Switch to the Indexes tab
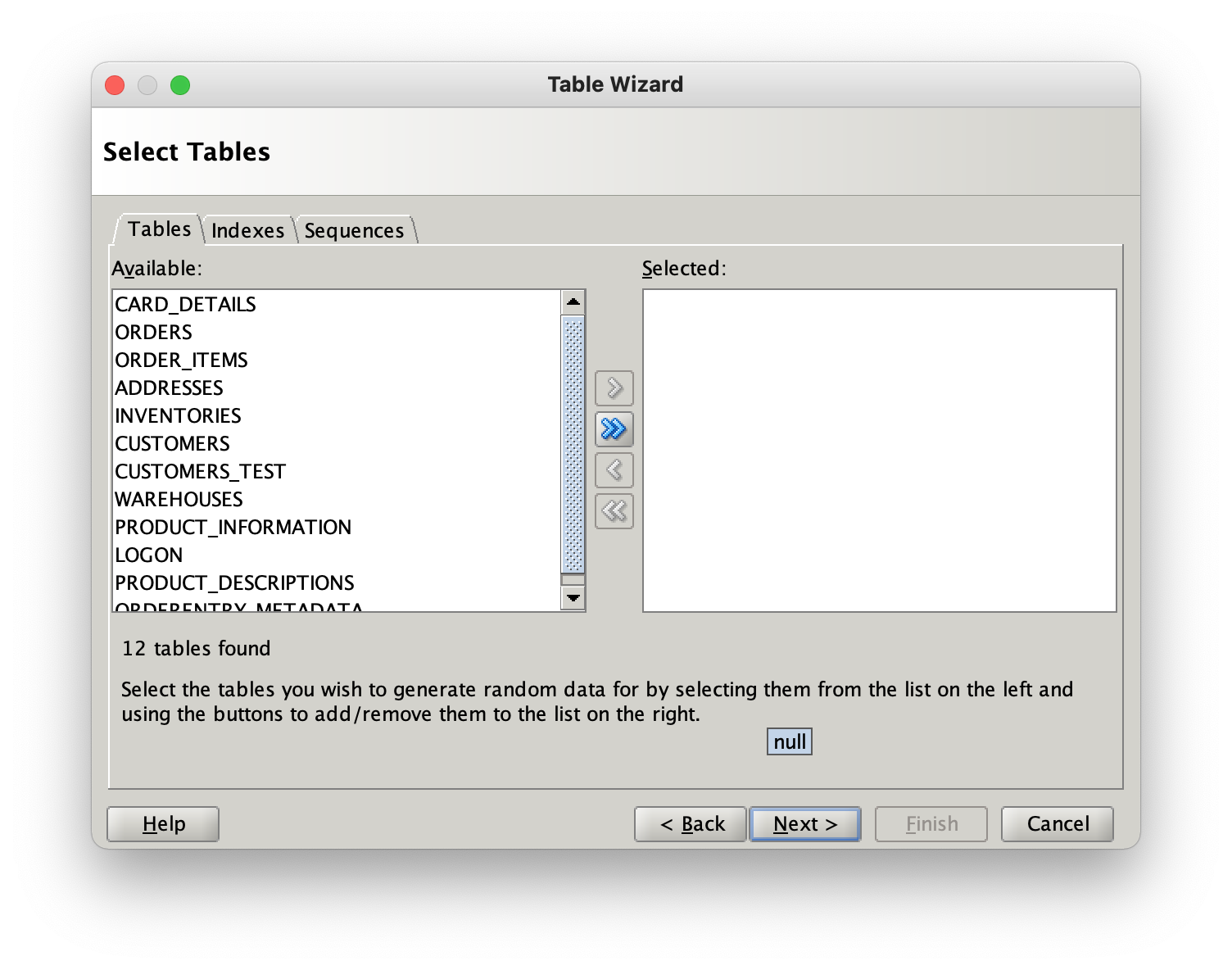This screenshot has width=1232, height=970. [x=247, y=230]
